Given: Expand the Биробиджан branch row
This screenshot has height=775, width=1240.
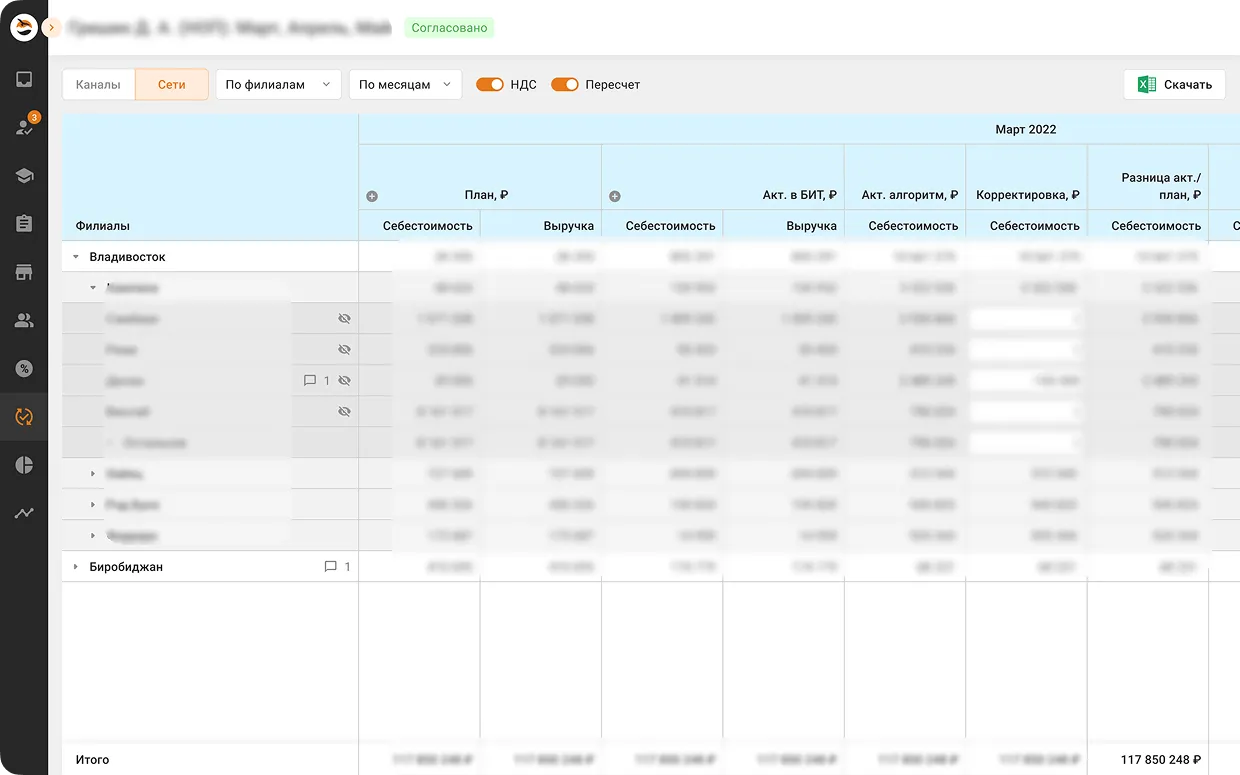Looking at the screenshot, I should point(76,567).
